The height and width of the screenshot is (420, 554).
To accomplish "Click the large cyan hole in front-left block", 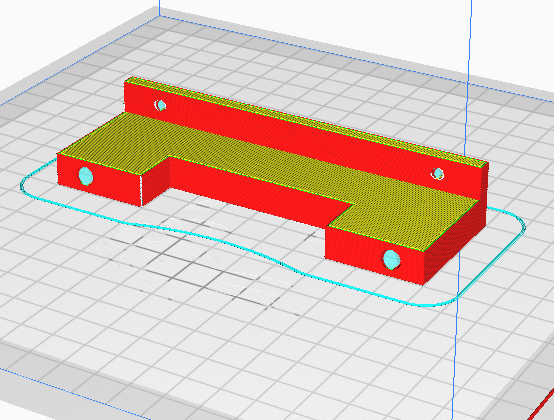I will (x=86, y=176).
